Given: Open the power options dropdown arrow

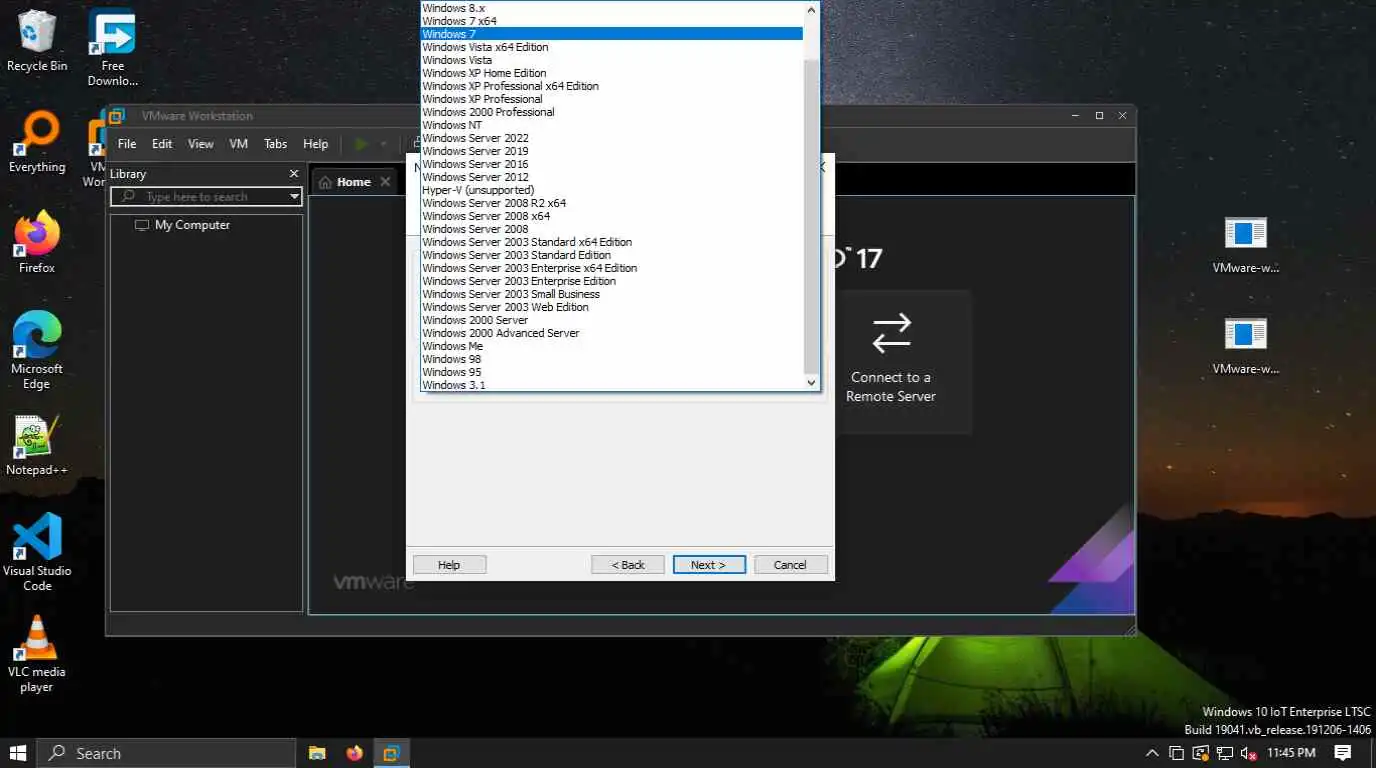Looking at the screenshot, I should tap(383, 144).
